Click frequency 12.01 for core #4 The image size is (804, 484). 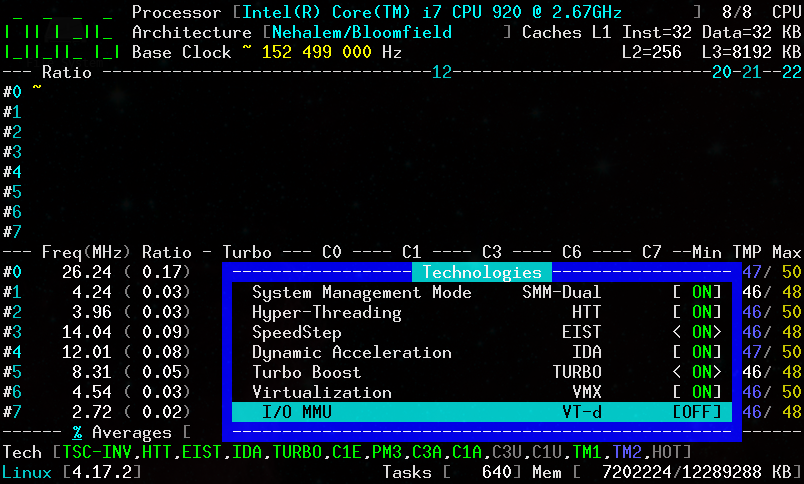87,352
